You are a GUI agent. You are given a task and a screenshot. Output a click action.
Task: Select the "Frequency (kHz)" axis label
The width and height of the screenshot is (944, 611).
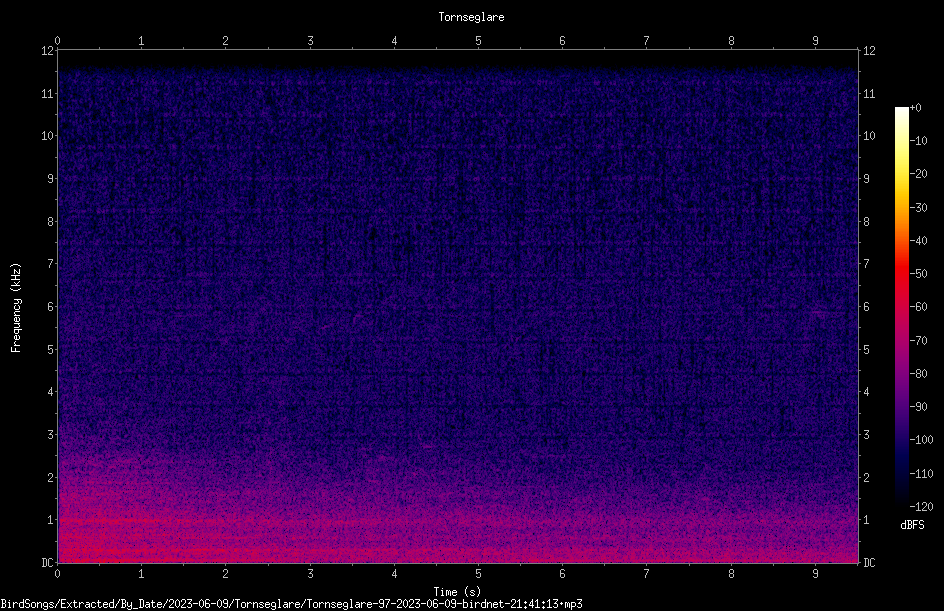16,308
